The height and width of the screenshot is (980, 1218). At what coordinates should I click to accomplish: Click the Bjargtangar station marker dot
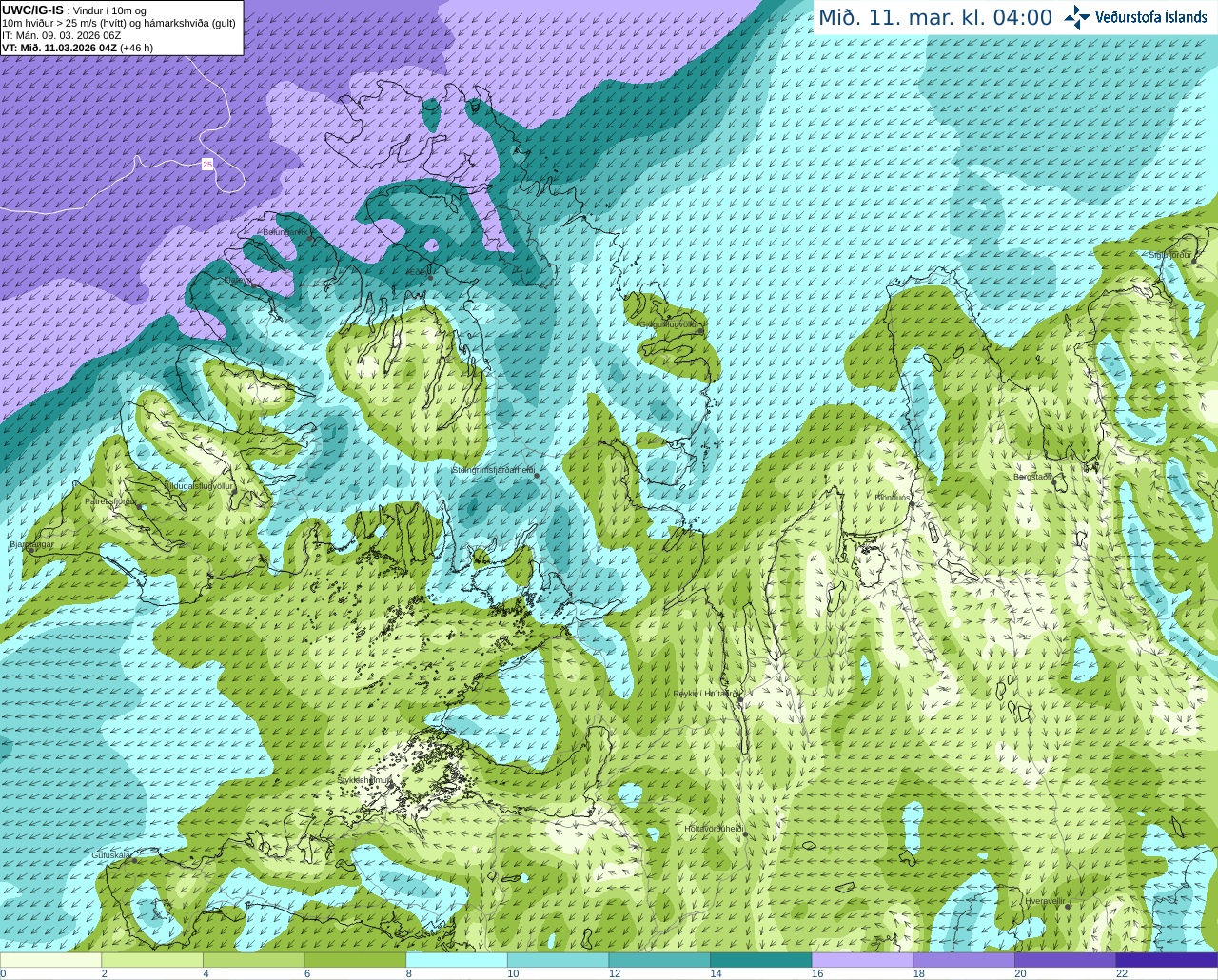point(30,551)
